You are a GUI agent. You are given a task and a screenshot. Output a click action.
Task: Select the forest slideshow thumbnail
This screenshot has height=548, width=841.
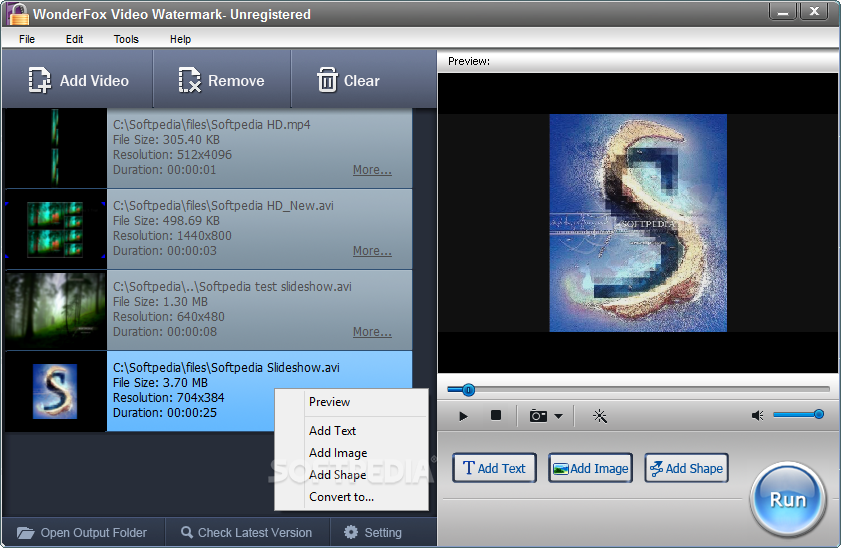(55, 310)
